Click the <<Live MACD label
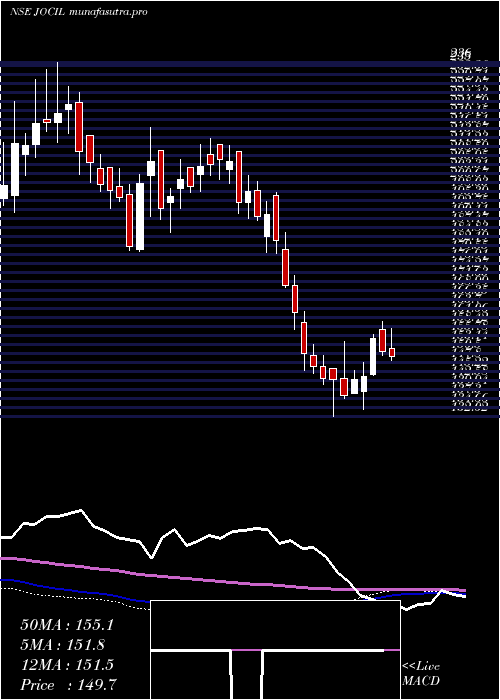The height and width of the screenshot is (700, 500). pyautogui.click(x=421, y=674)
